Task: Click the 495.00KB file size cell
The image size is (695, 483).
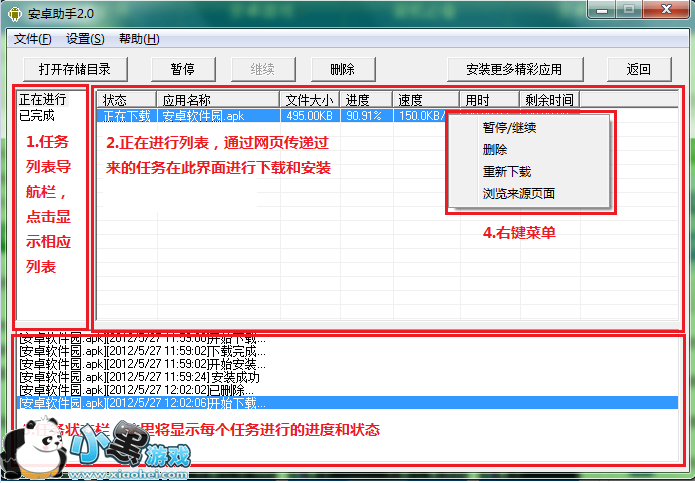Action: [309, 116]
